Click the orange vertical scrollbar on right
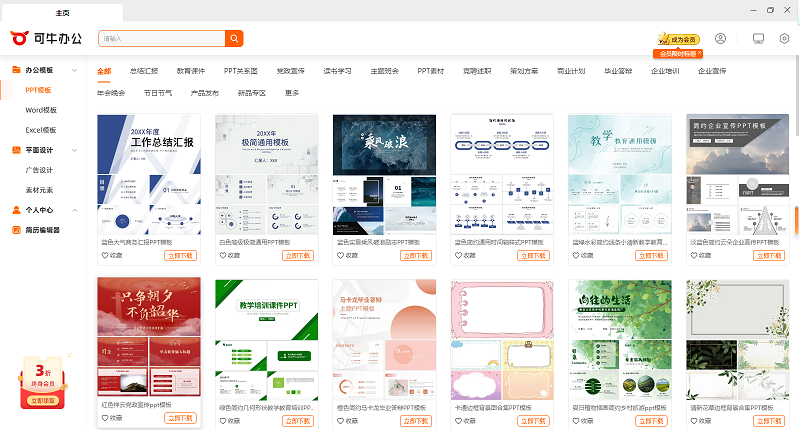The height and width of the screenshot is (430, 800). [796, 220]
